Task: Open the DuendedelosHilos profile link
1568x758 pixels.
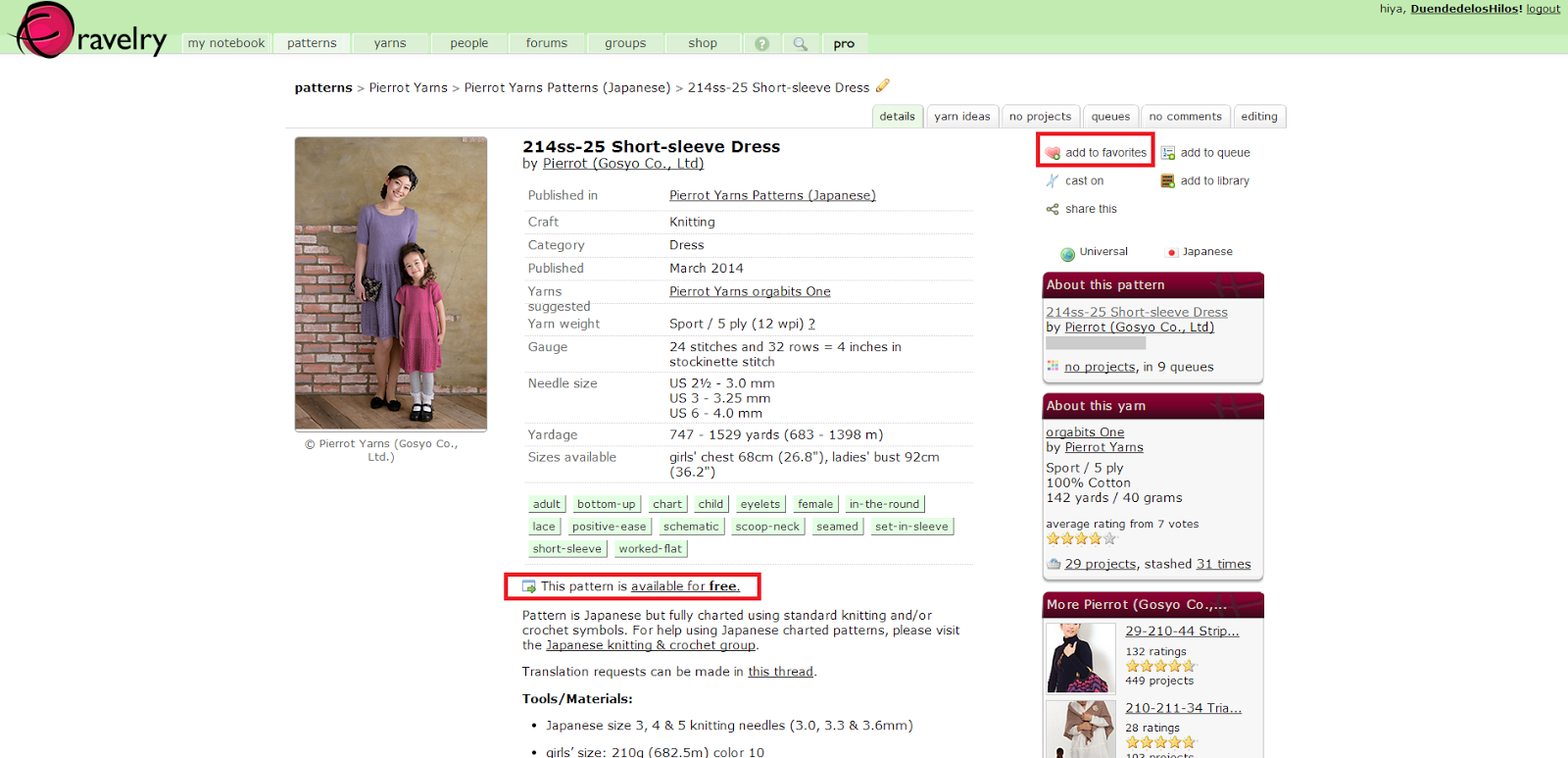Action: coord(1466,9)
